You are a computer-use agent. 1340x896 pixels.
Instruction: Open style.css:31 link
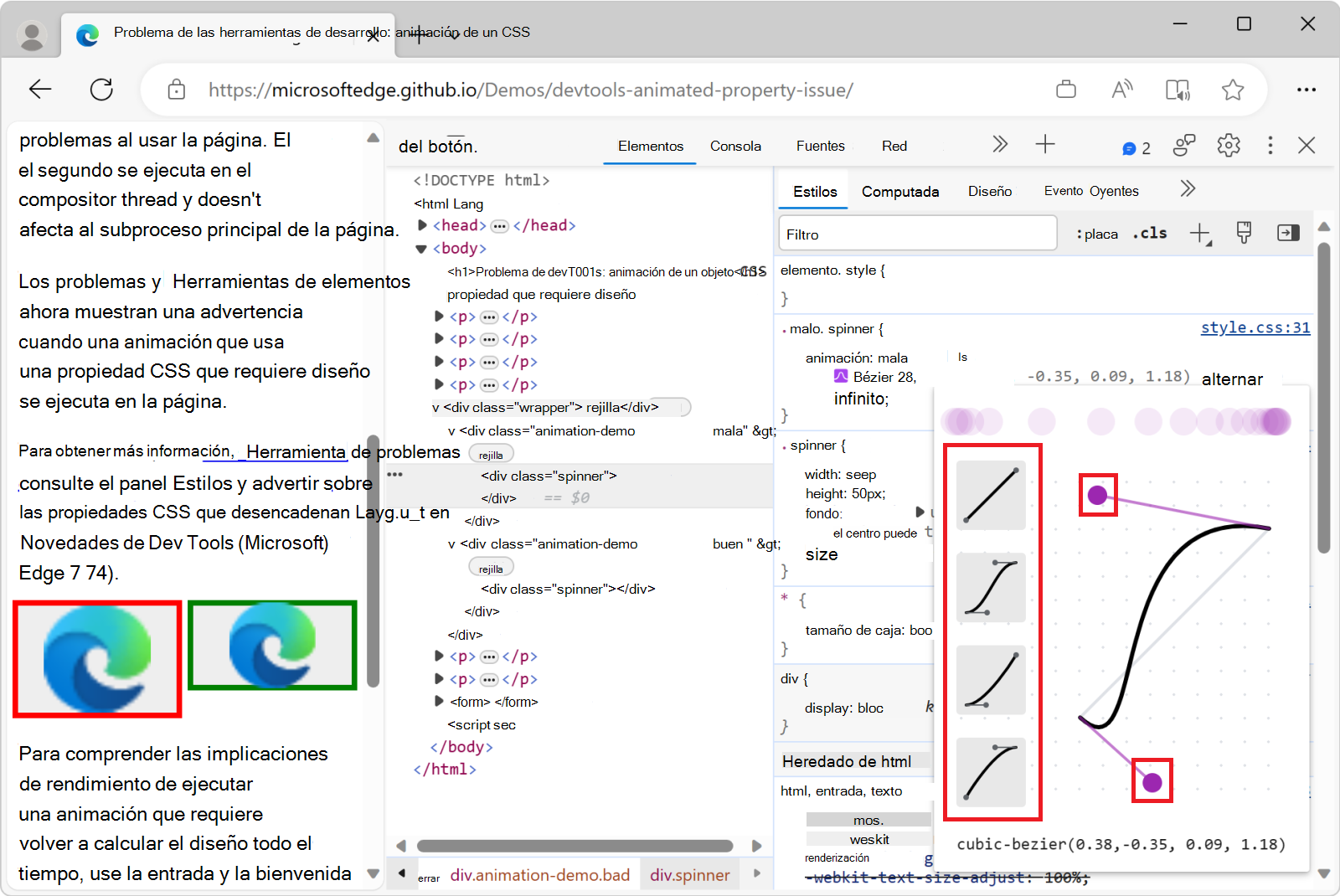pyautogui.click(x=1255, y=327)
